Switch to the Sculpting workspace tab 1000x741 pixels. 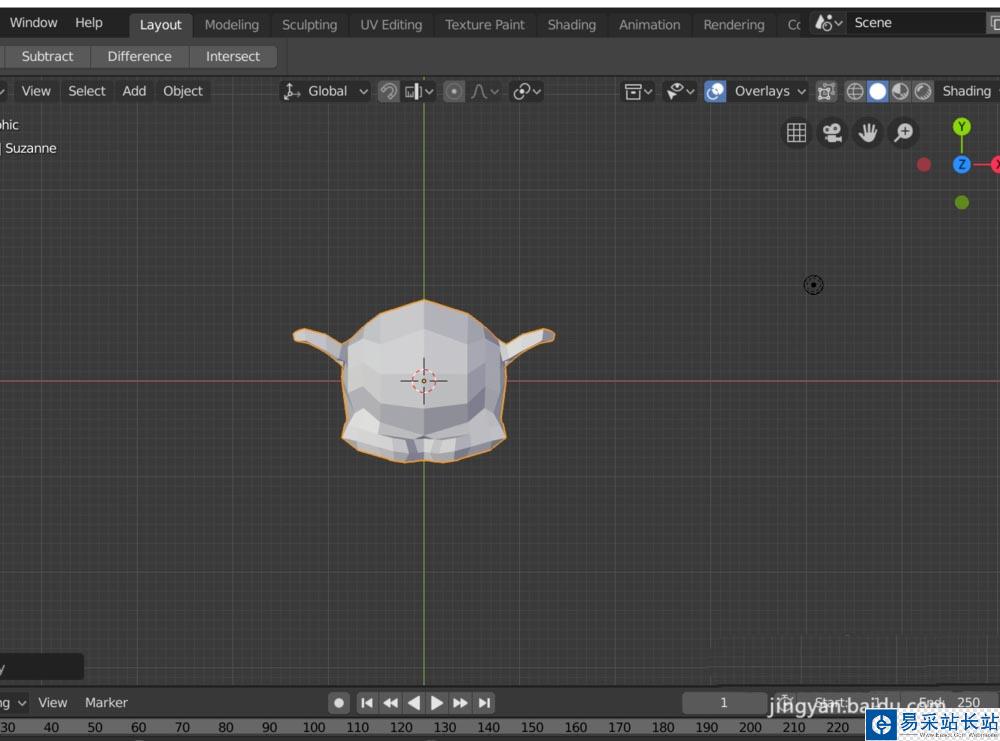coord(309,25)
